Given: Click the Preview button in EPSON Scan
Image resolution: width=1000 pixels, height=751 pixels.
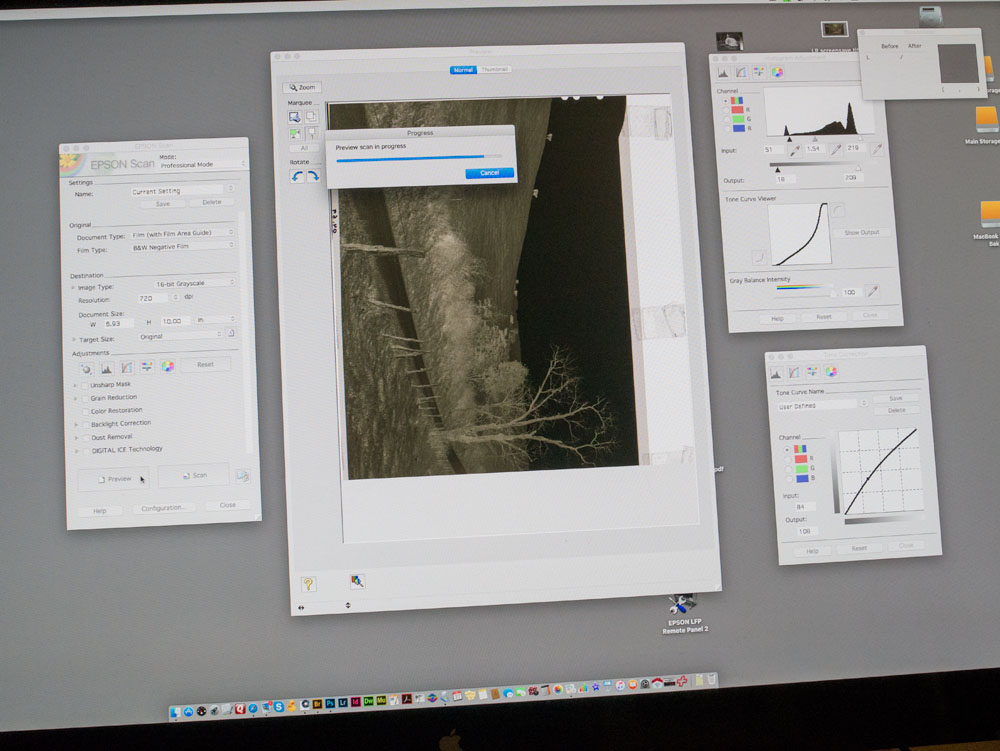Looking at the screenshot, I should [x=114, y=479].
